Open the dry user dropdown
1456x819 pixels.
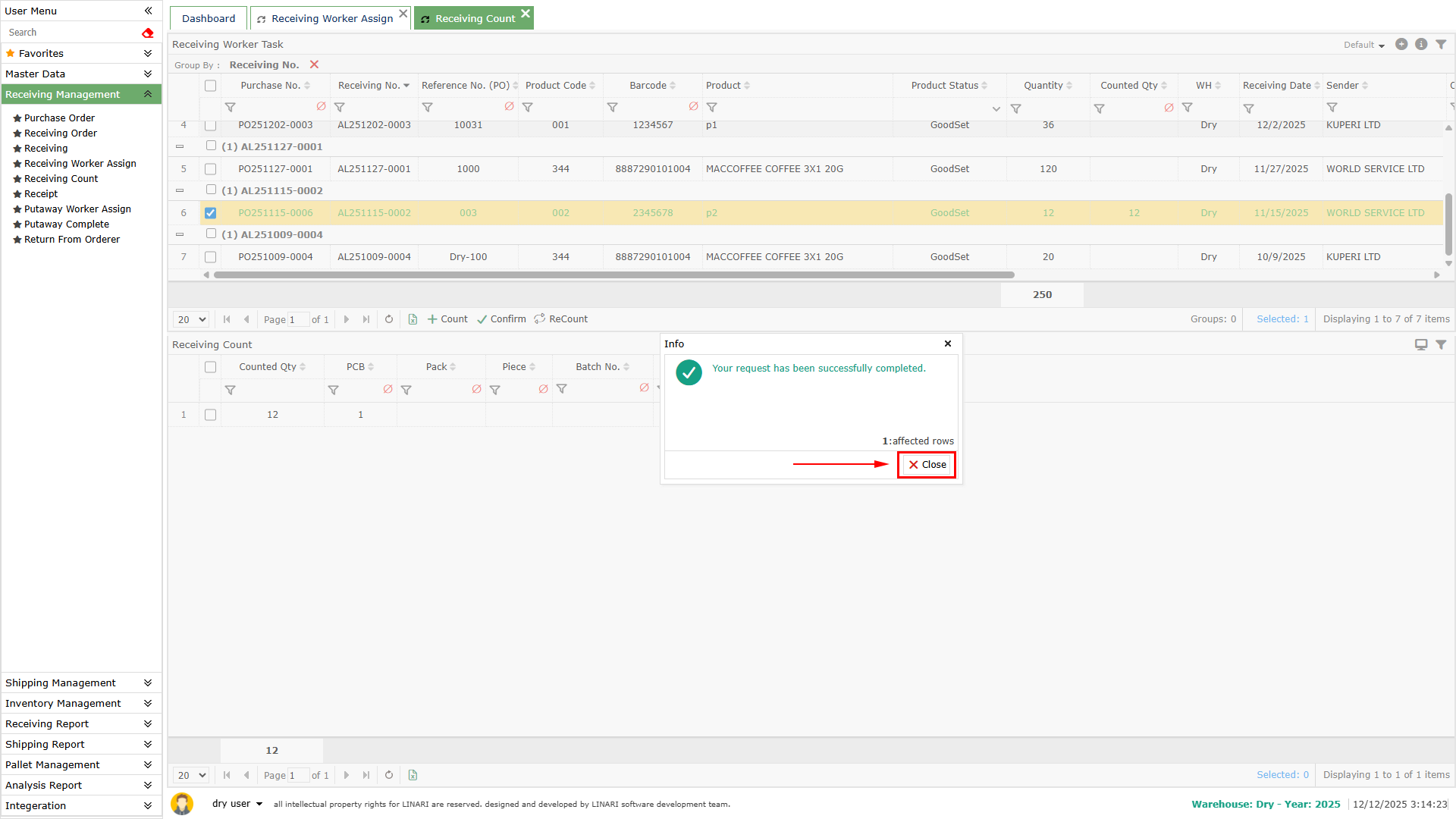point(237,804)
